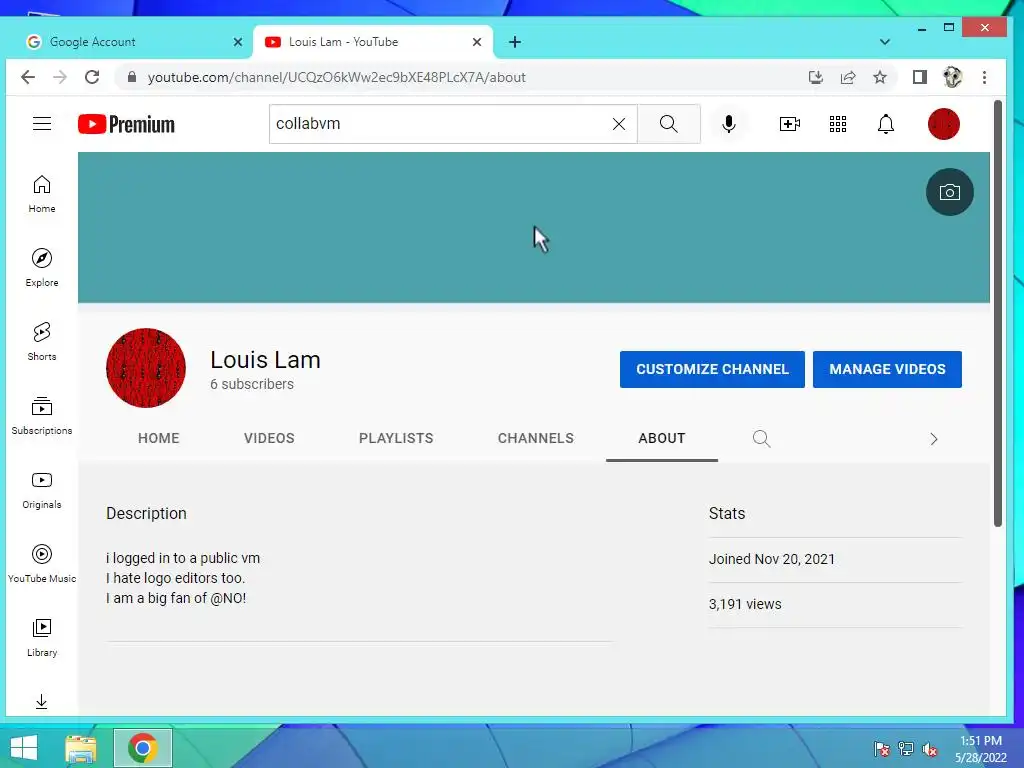Click '3,191 views' stat
Image resolution: width=1024 pixels, height=768 pixels.
click(x=744, y=604)
